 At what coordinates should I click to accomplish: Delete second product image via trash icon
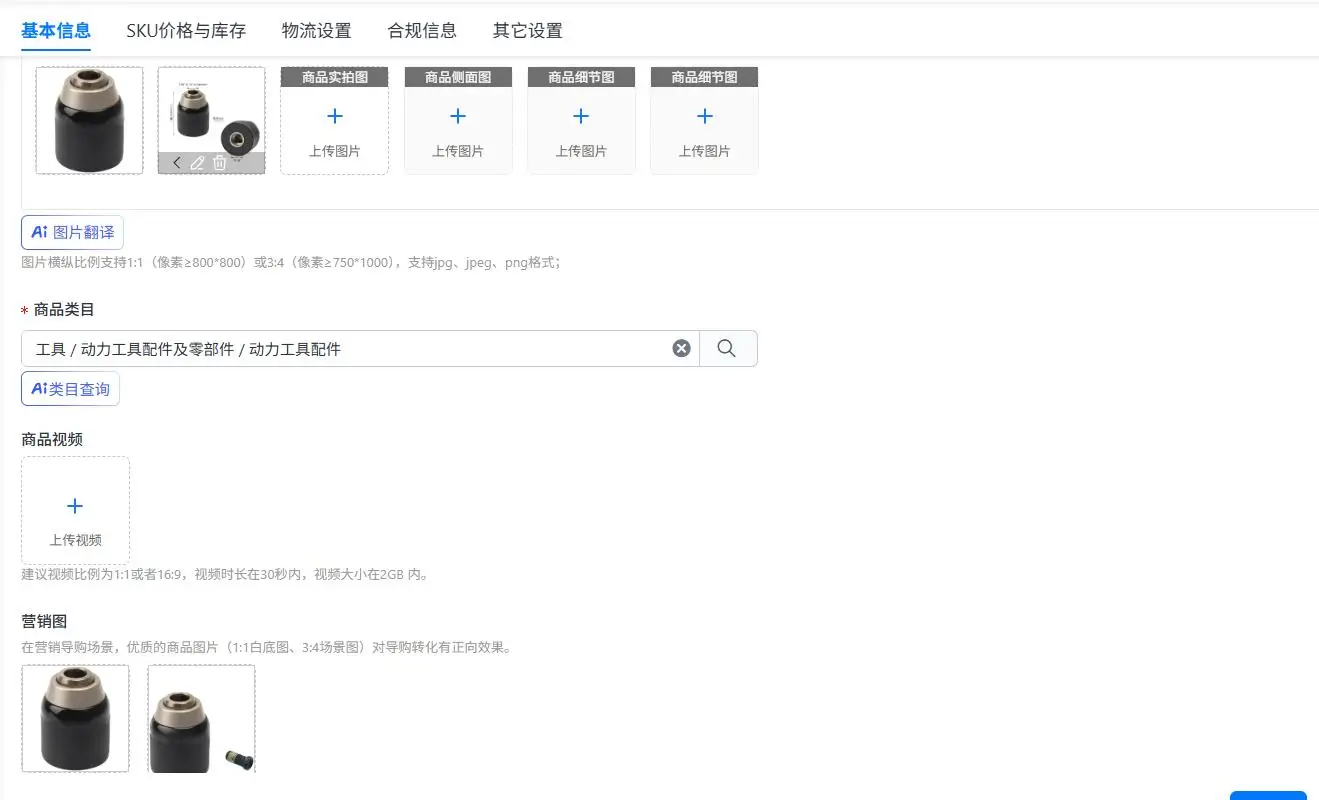[219, 163]
